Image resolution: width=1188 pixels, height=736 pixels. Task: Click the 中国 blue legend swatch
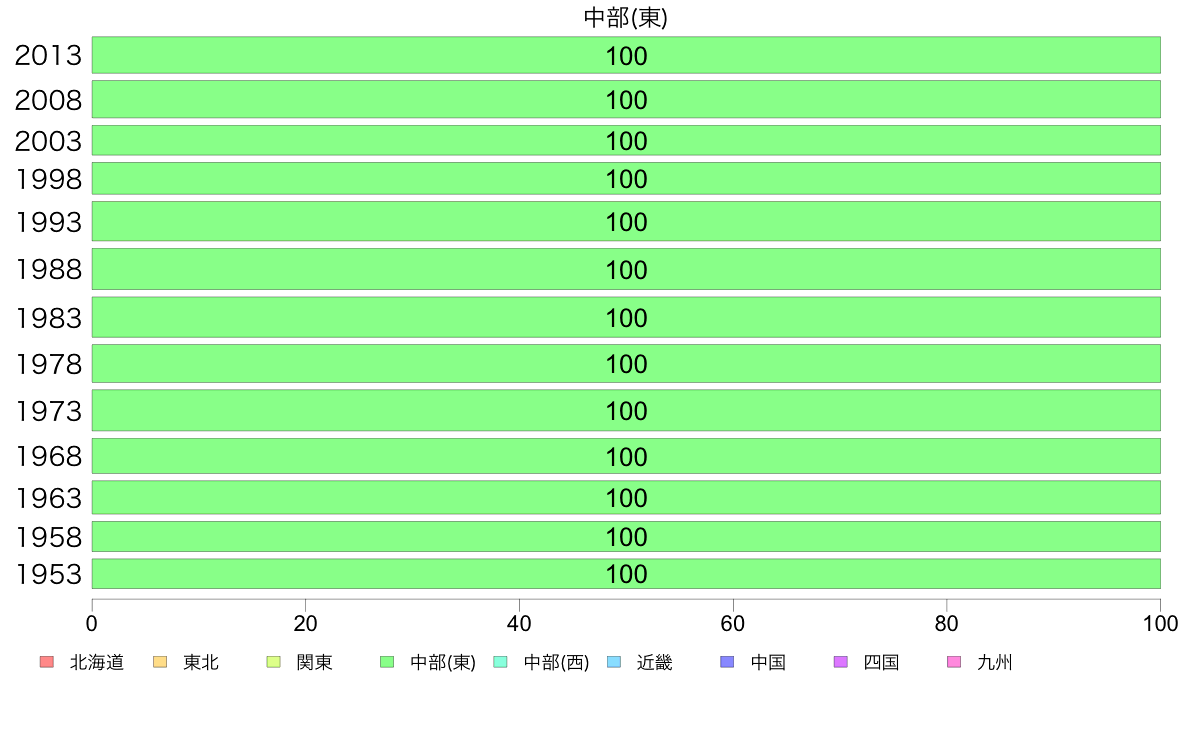coord(727,662)
